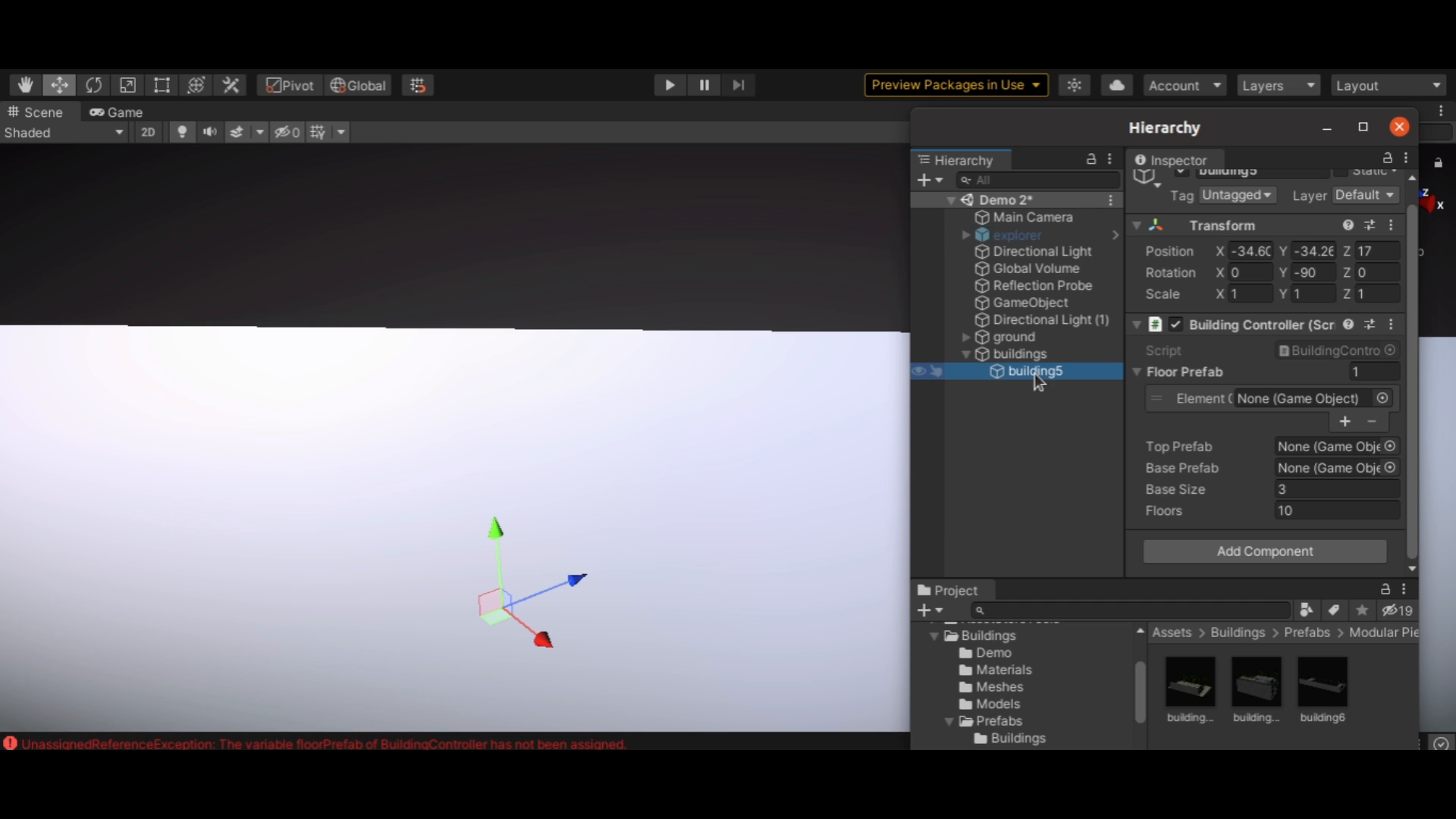Add Floor Prefab element plus

point(1345,421)
